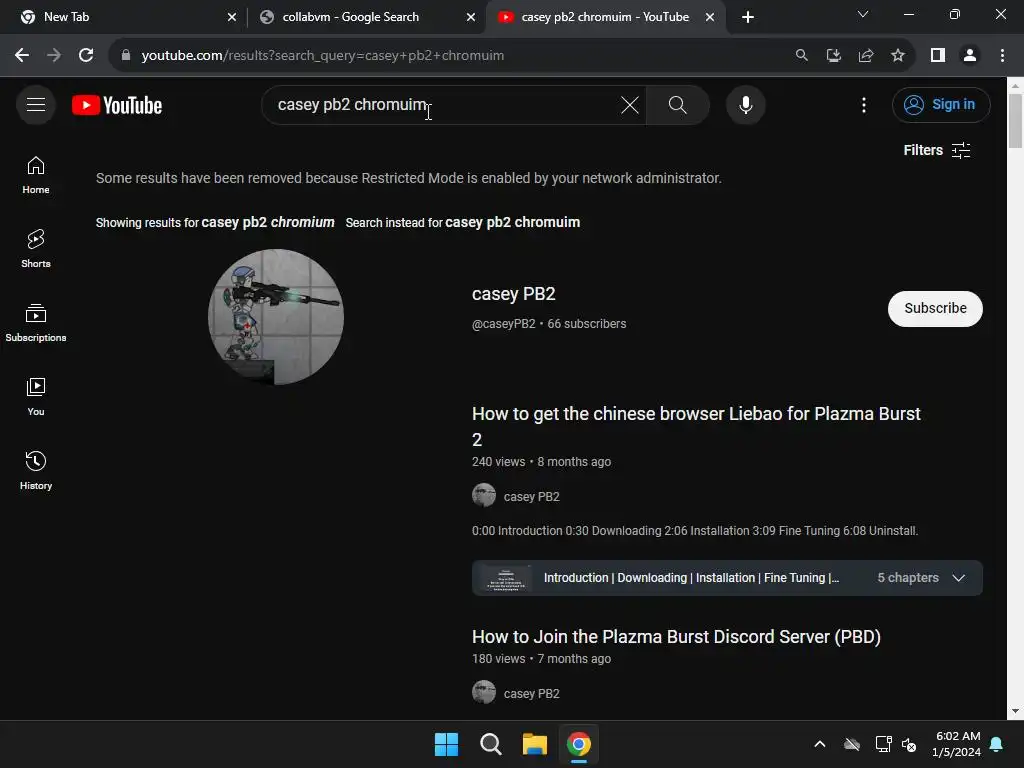Open a new tab with the plus button

[x=748, y=17]
